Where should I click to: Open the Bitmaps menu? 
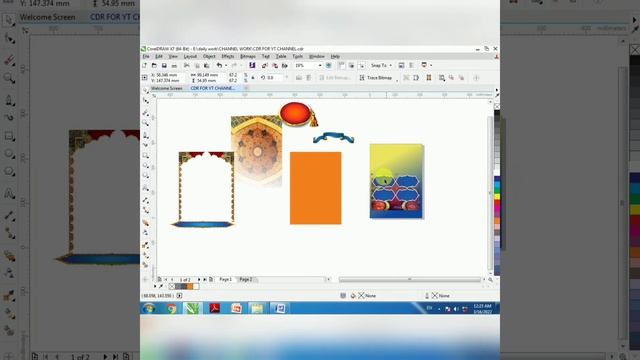click(x=248, y=56)
